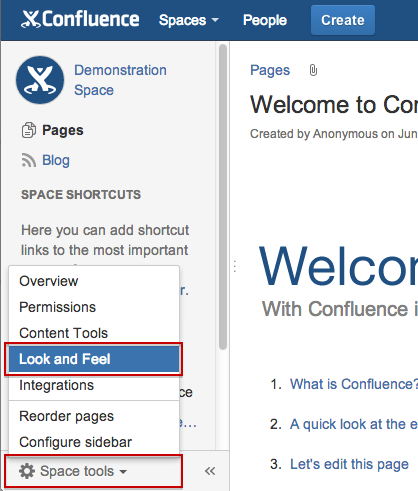Viewport: 418px width, 491px height.
Task: Choose Configure sidebar option
Action: click(x=94, y=442)
